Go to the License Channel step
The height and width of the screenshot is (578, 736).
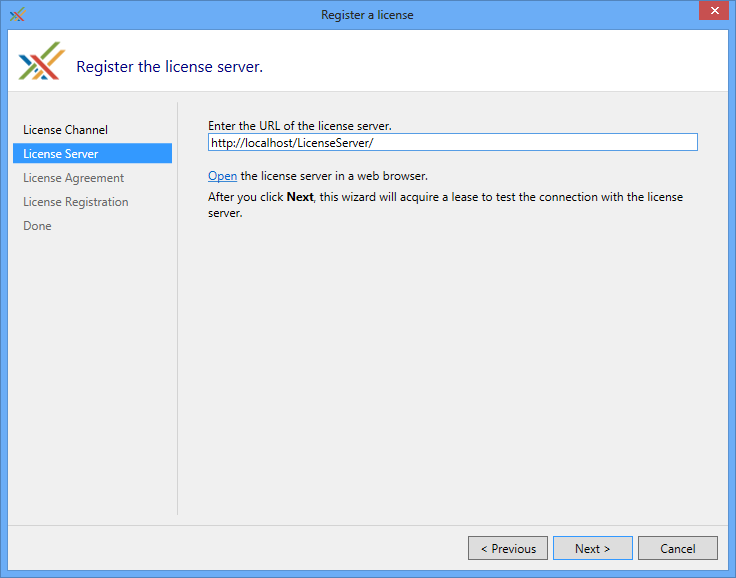[65, 130]
